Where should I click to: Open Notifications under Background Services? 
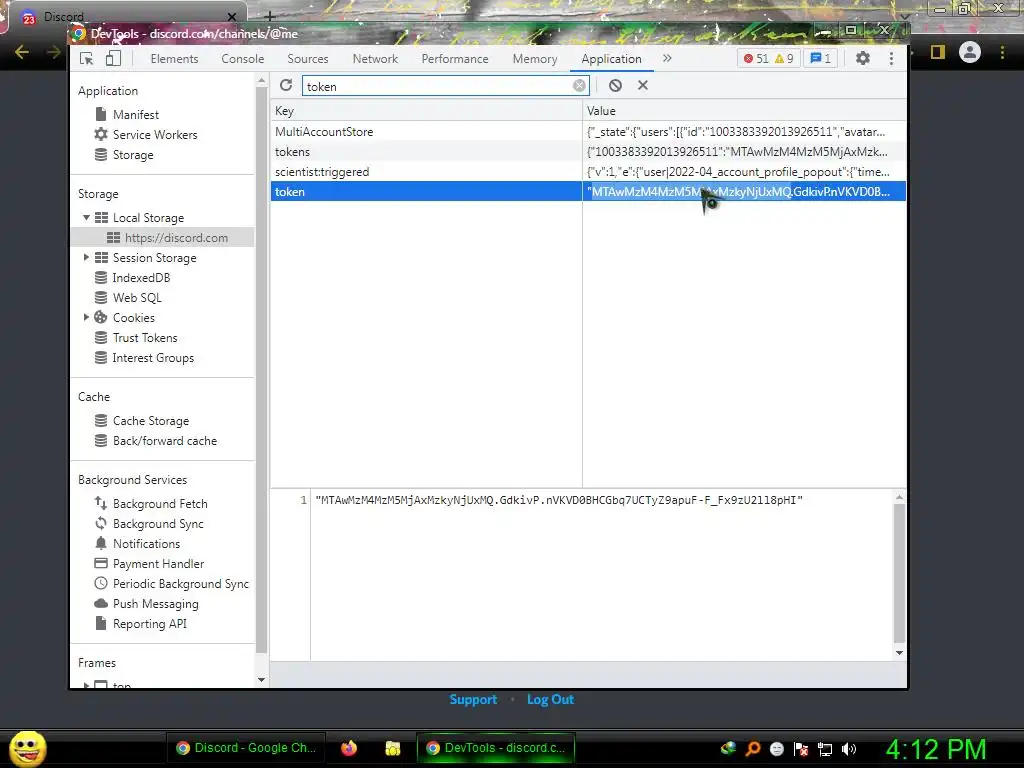coord(146,543)
